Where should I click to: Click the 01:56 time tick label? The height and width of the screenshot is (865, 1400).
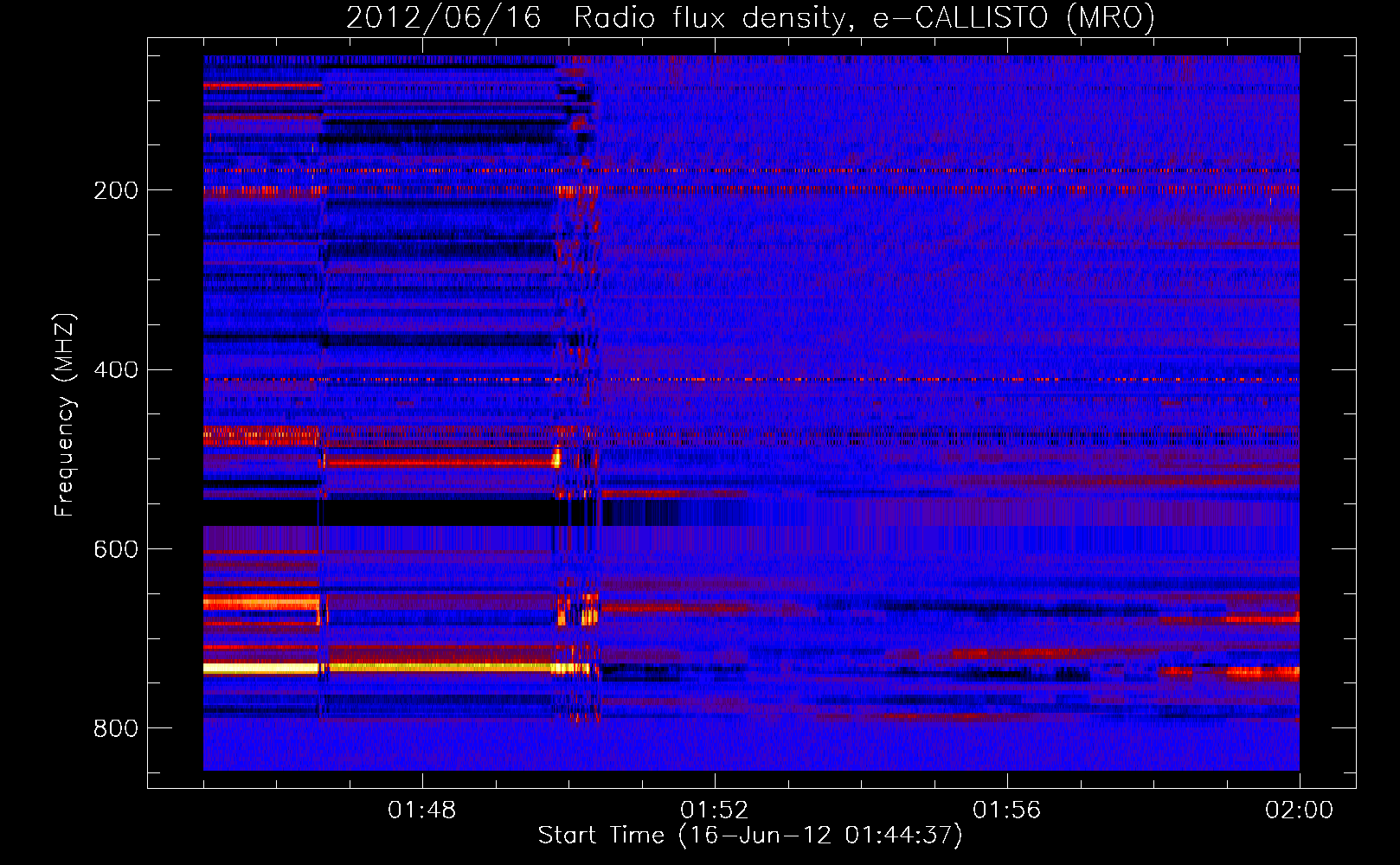1007,811
